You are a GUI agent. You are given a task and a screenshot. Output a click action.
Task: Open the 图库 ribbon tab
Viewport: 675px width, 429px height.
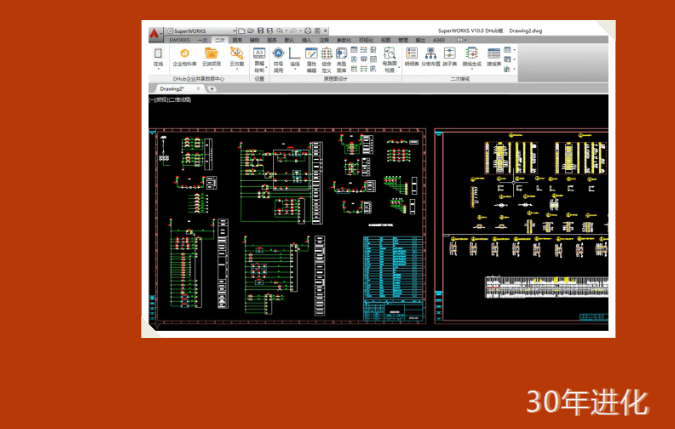237,40
